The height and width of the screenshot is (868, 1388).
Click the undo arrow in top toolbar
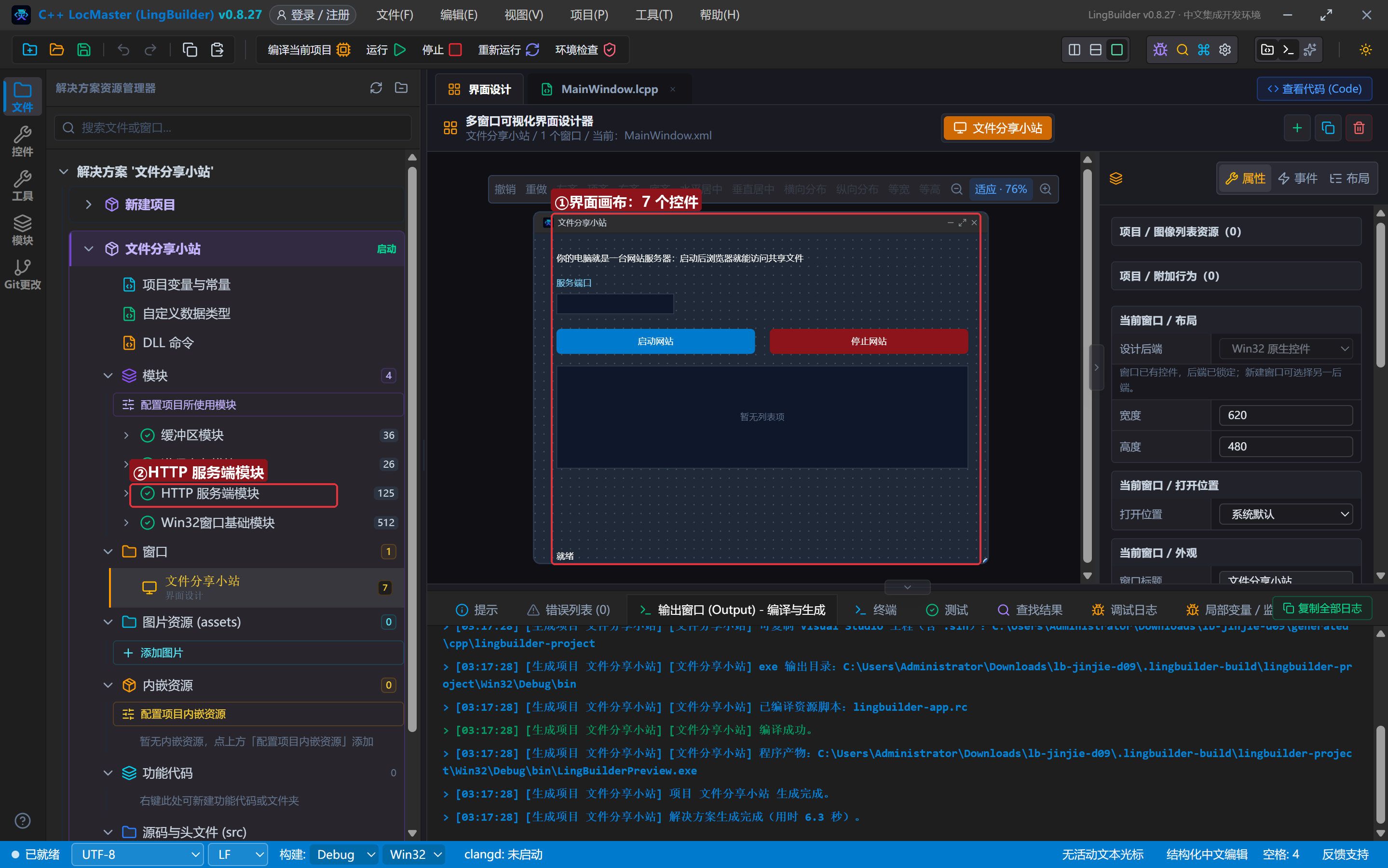[x=123, y=50]
